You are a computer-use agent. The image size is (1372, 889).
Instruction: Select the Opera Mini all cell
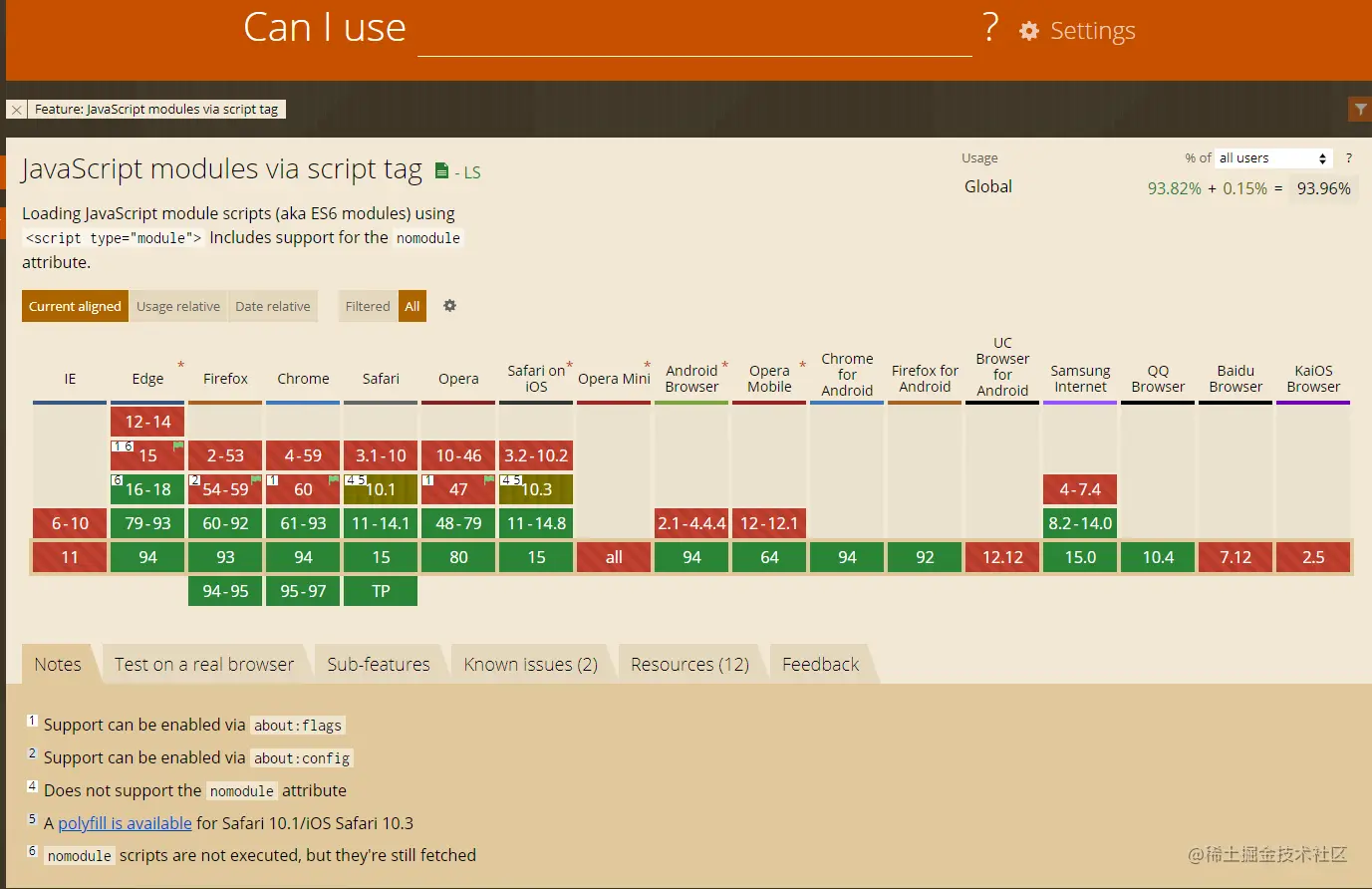click(x=614, y=557)
